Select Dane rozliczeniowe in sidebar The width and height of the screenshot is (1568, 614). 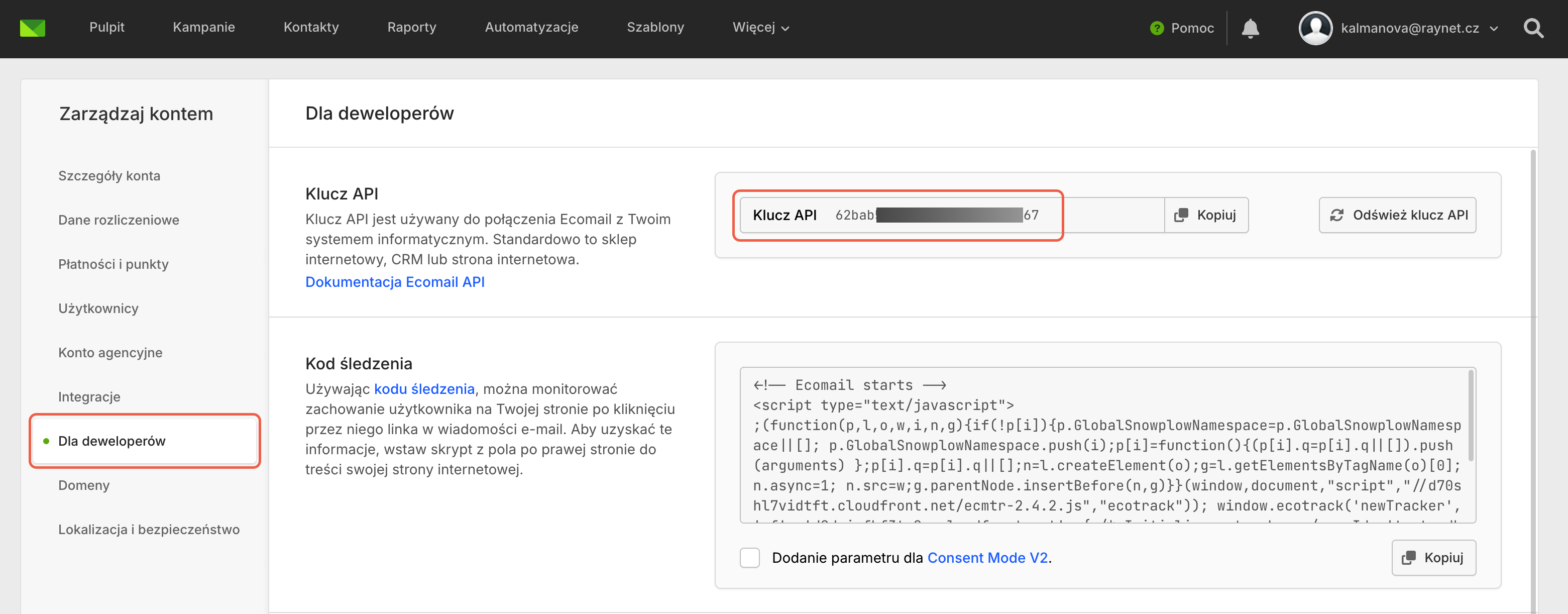point(119,220)
